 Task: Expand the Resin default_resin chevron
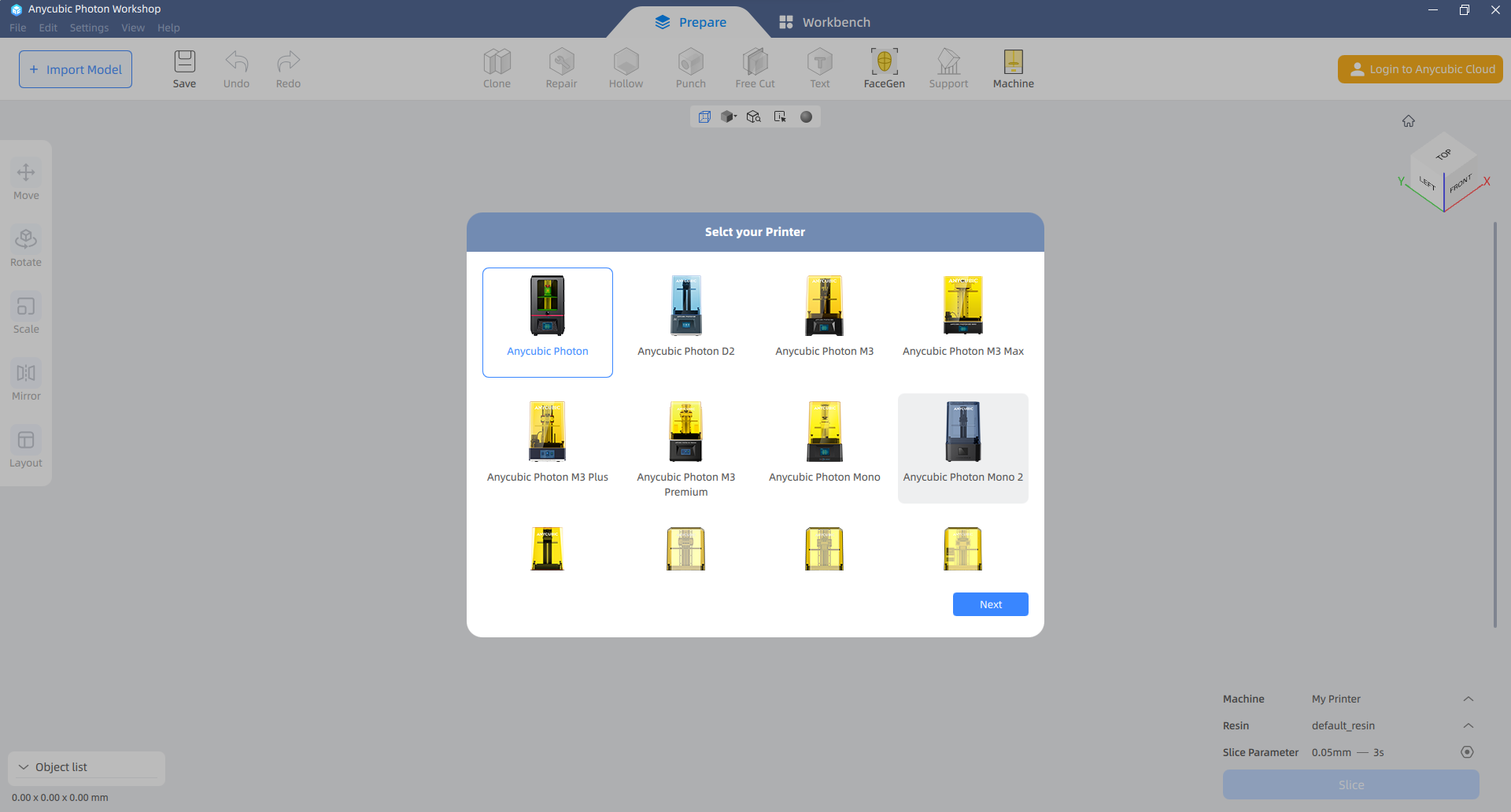coord(1468,725)
